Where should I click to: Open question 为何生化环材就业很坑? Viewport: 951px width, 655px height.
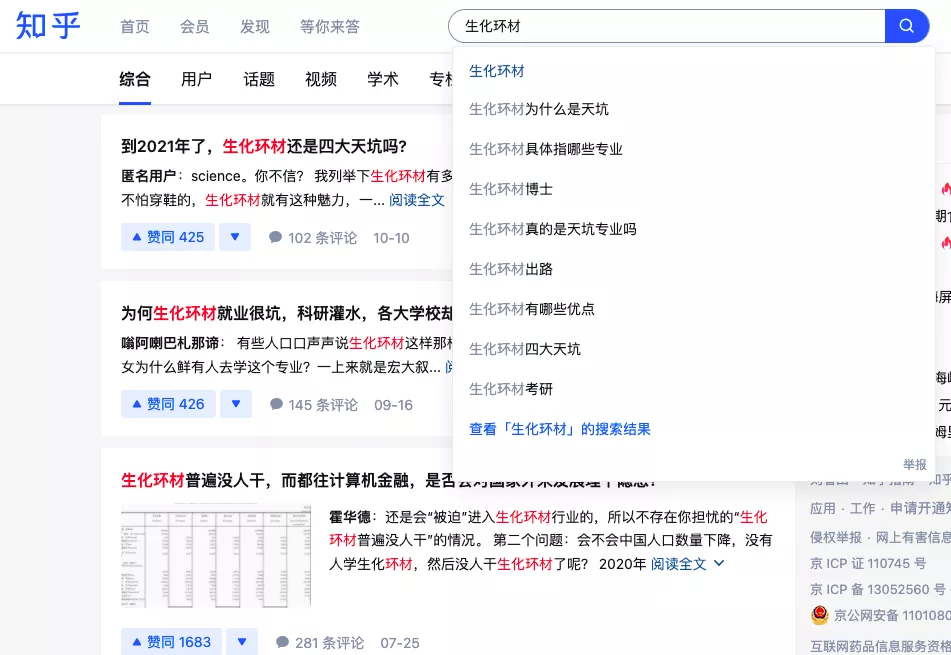(287, 313)
